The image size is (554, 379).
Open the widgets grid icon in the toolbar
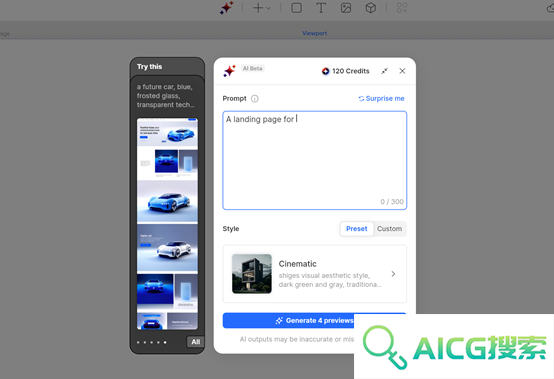point(402,8)
